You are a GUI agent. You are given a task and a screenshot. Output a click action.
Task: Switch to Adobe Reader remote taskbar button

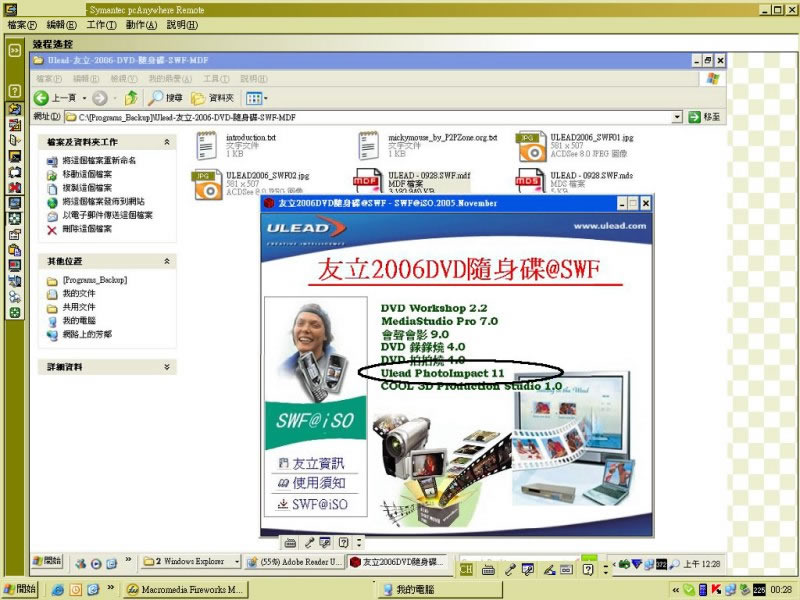(294, 562)
